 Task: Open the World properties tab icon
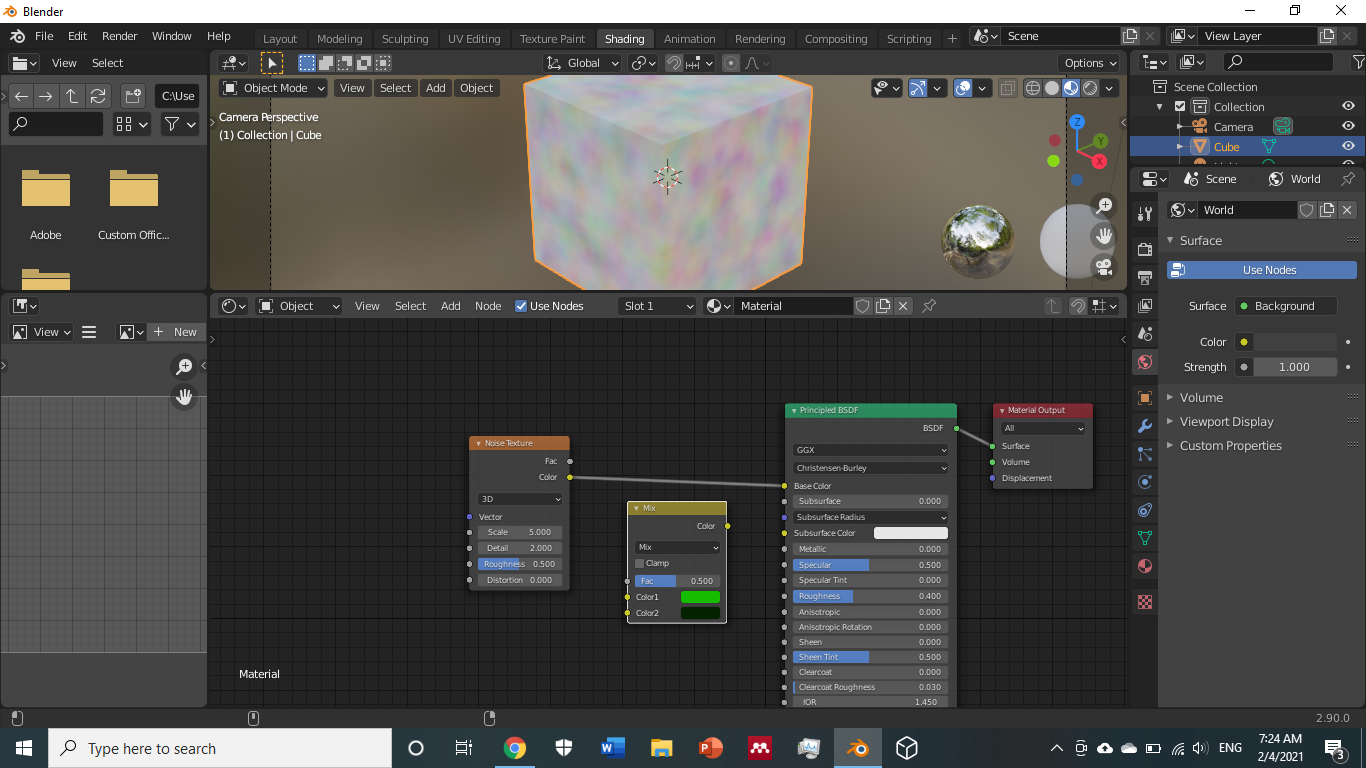click(x=1145, y=362)
